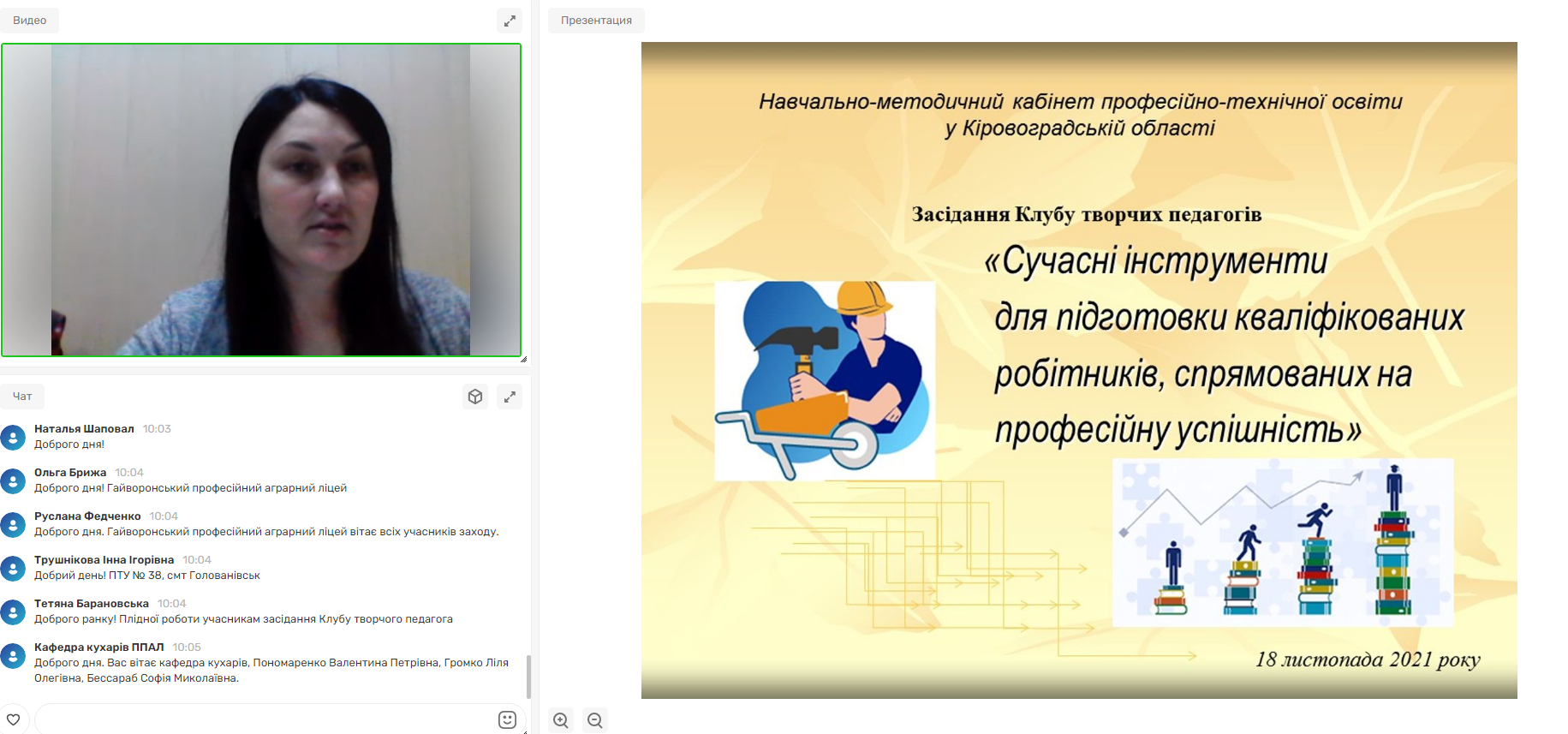
Task: Click the message 'Доброго дня!' from Наталья
Action: click(69, 445)
